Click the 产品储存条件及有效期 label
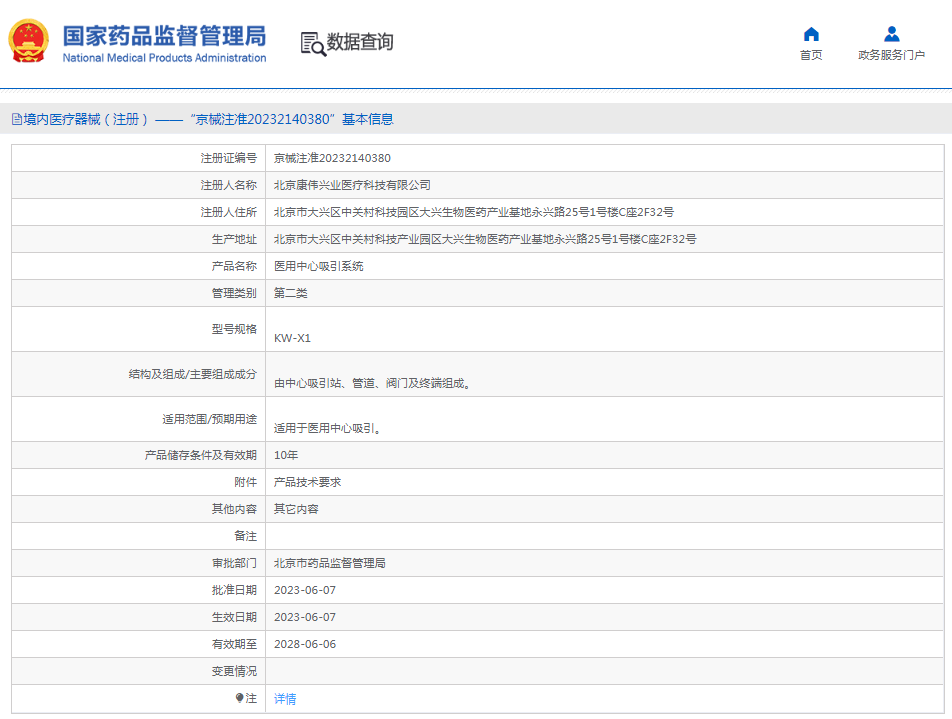 (201, 455)
